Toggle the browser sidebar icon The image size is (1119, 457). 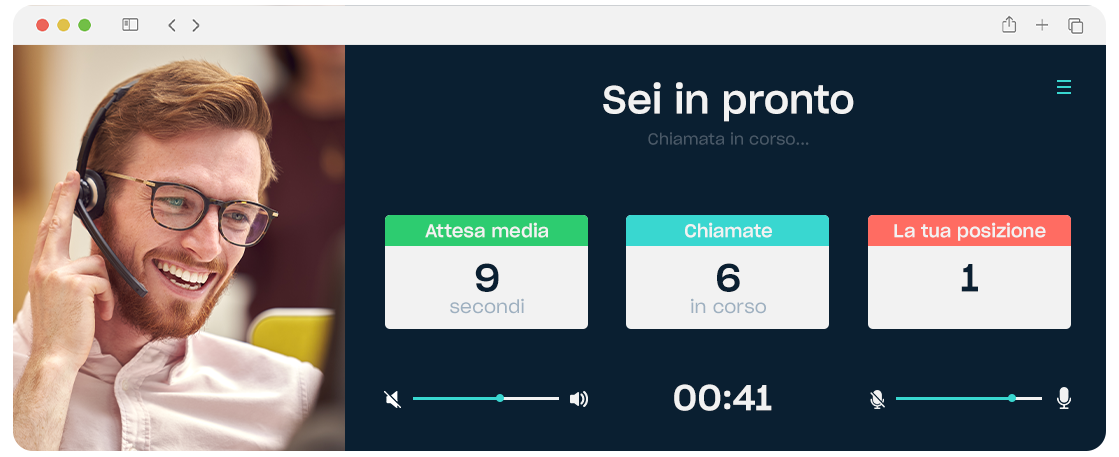coord(130,25)
